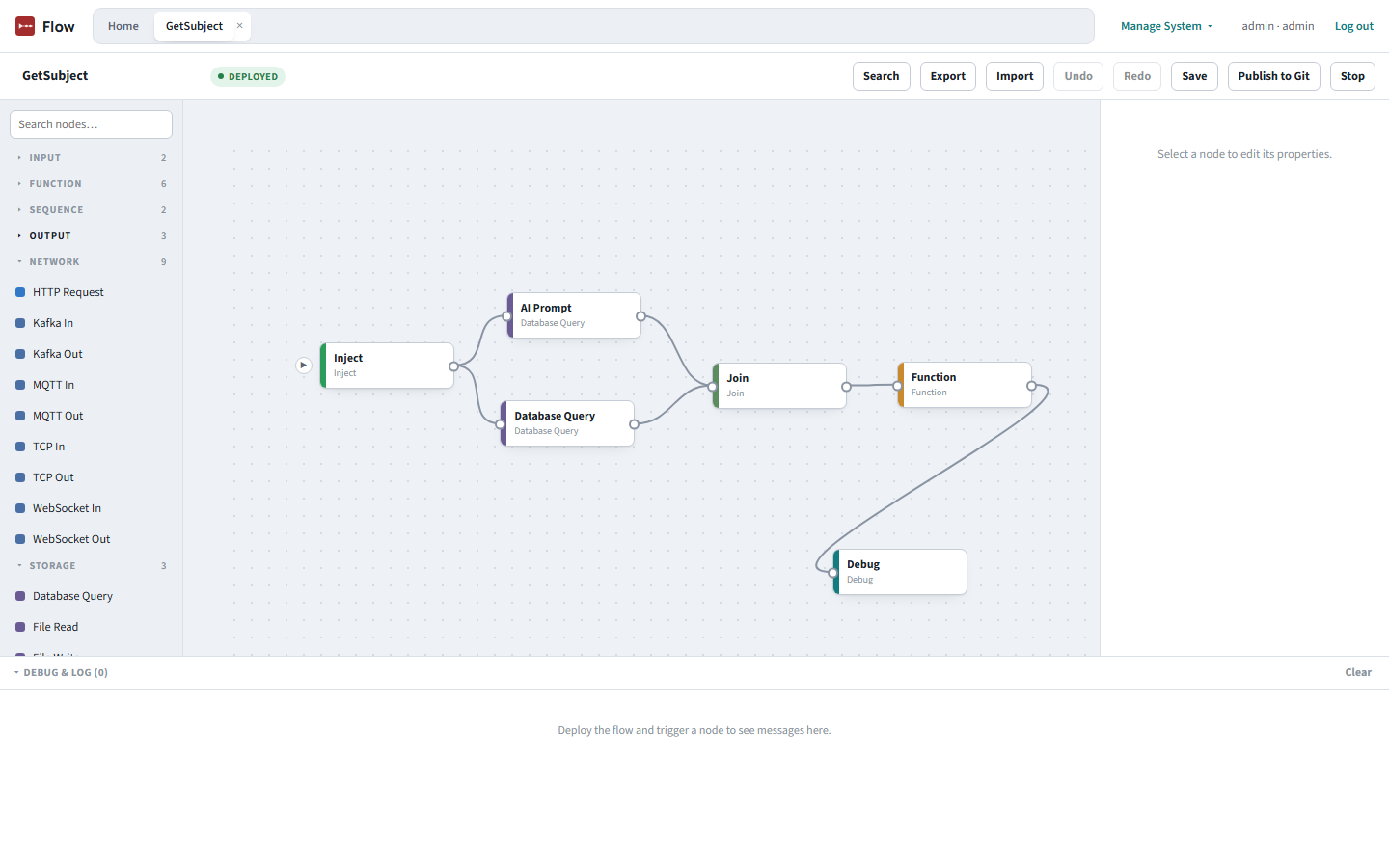Click the Inject node output port

coord(453,366)
